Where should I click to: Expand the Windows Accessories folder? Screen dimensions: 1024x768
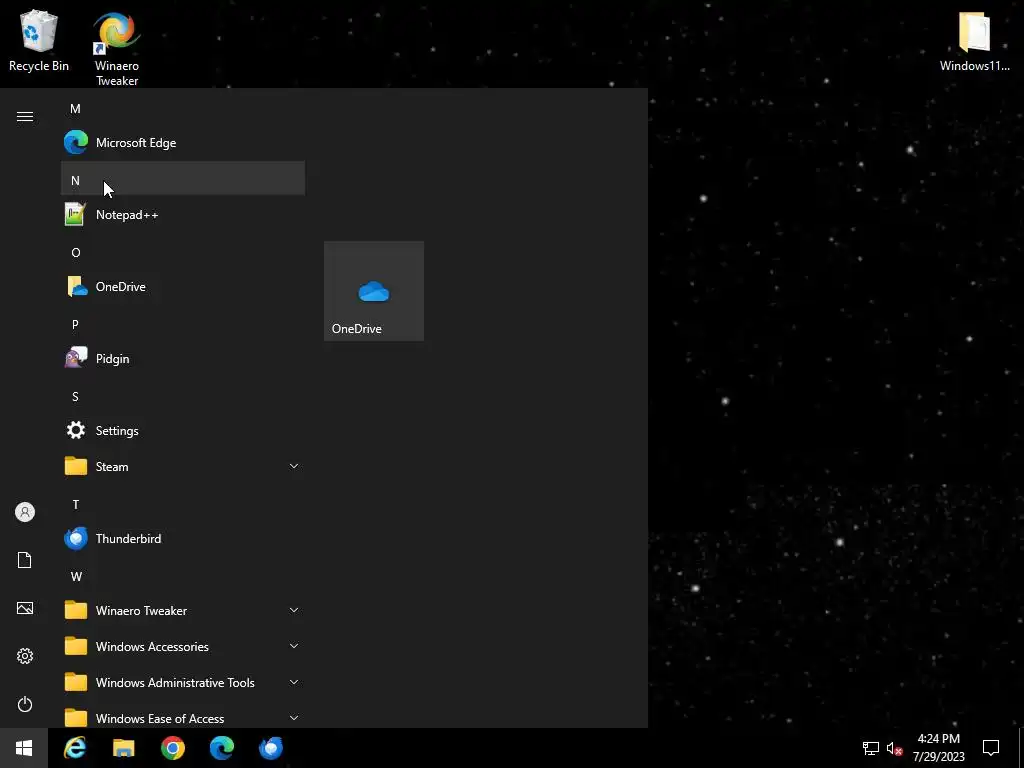pos(183,646)
